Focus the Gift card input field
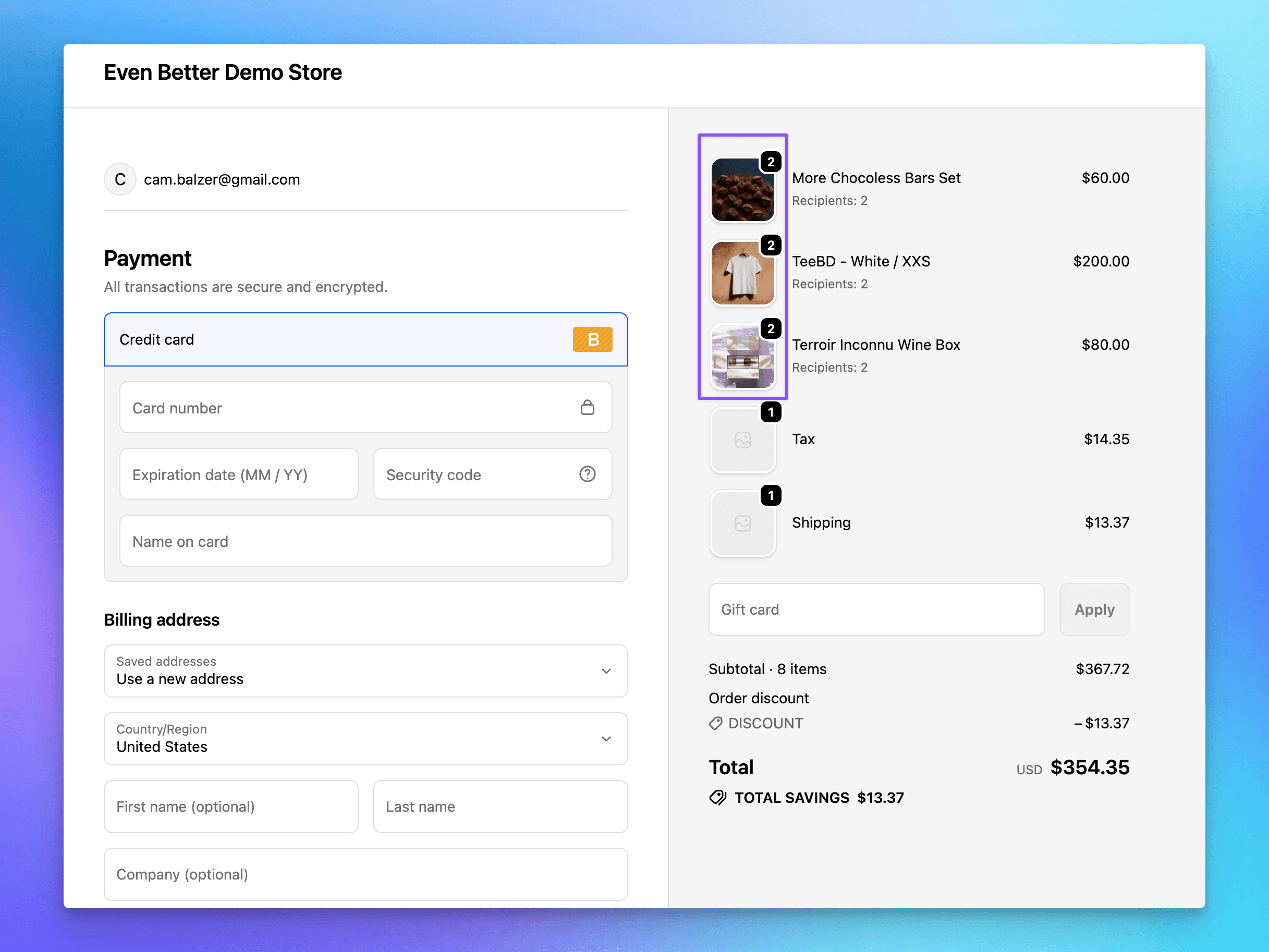Screen dimensions: 1269x952 (876, 609)
